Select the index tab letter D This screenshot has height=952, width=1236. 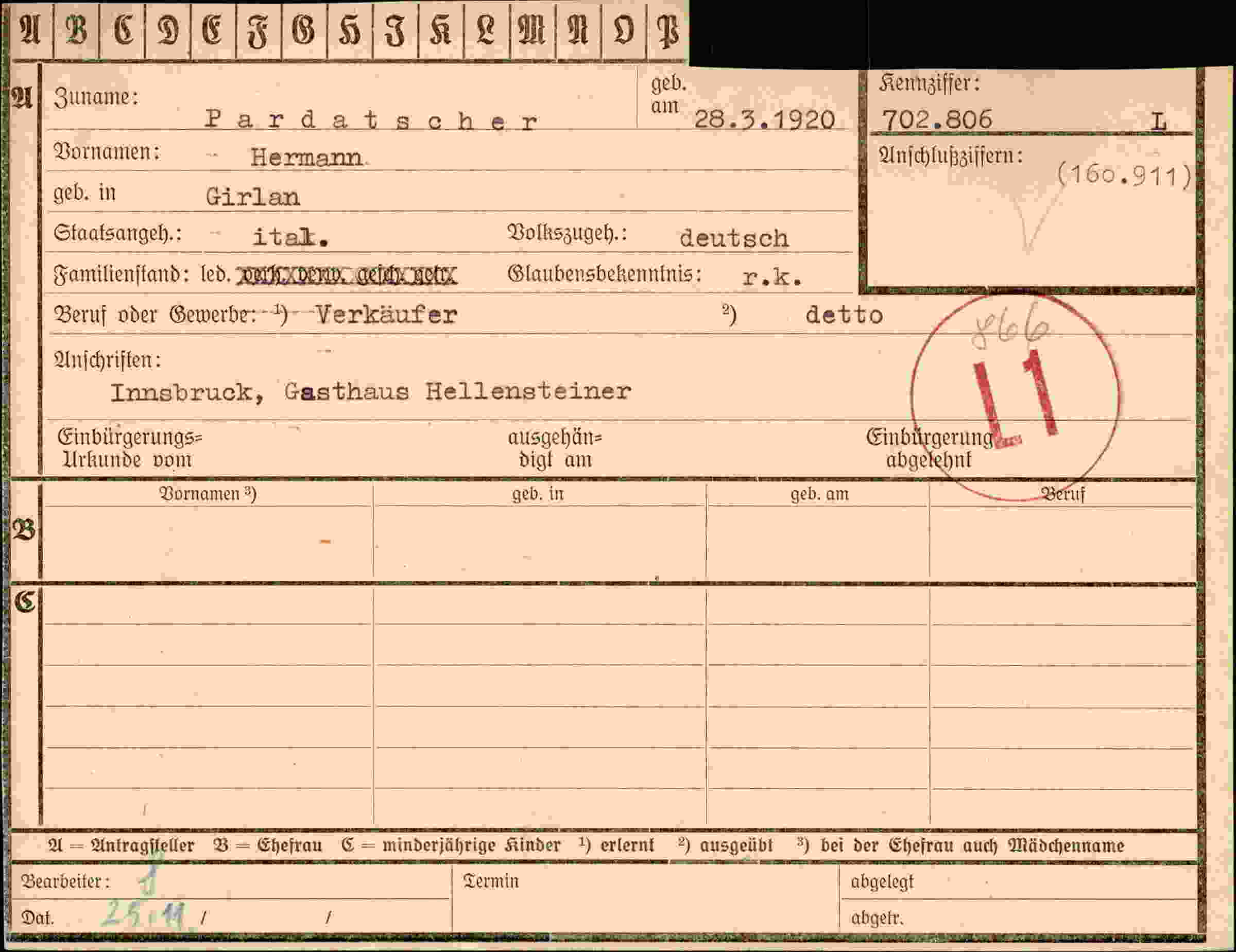point(168,30)
